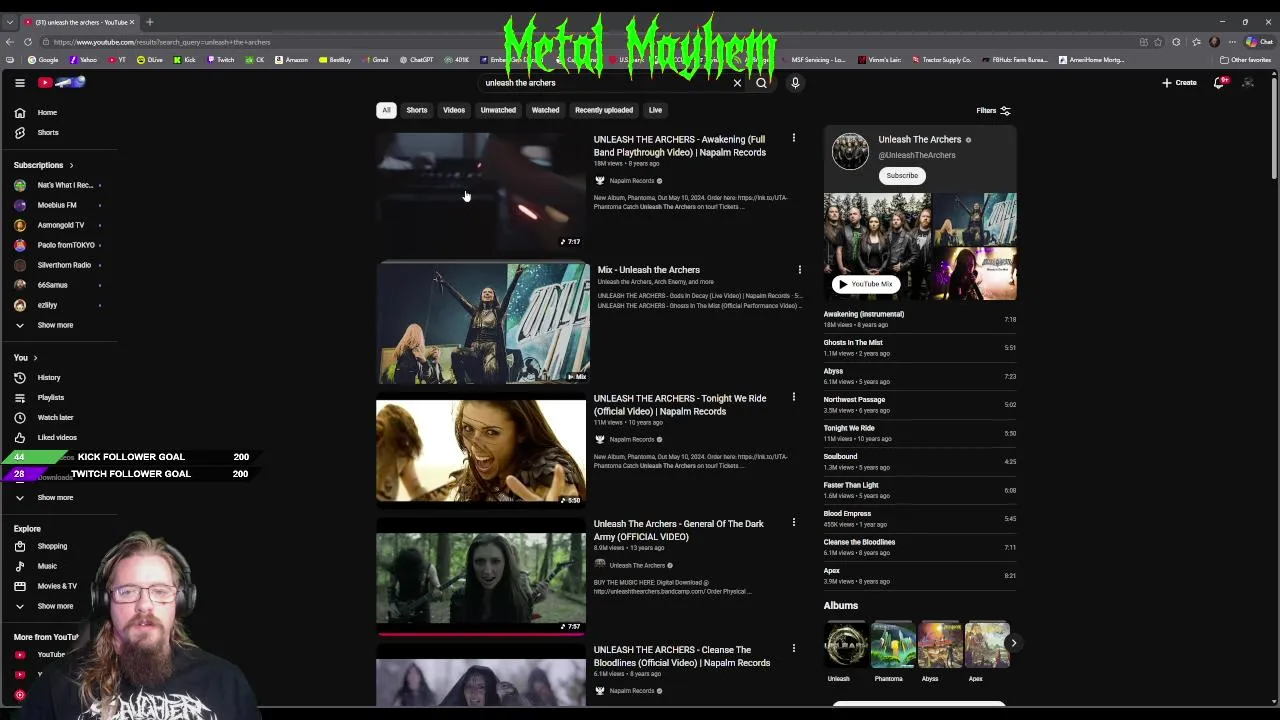Open more options for Mix result

[x=799, y=270]
